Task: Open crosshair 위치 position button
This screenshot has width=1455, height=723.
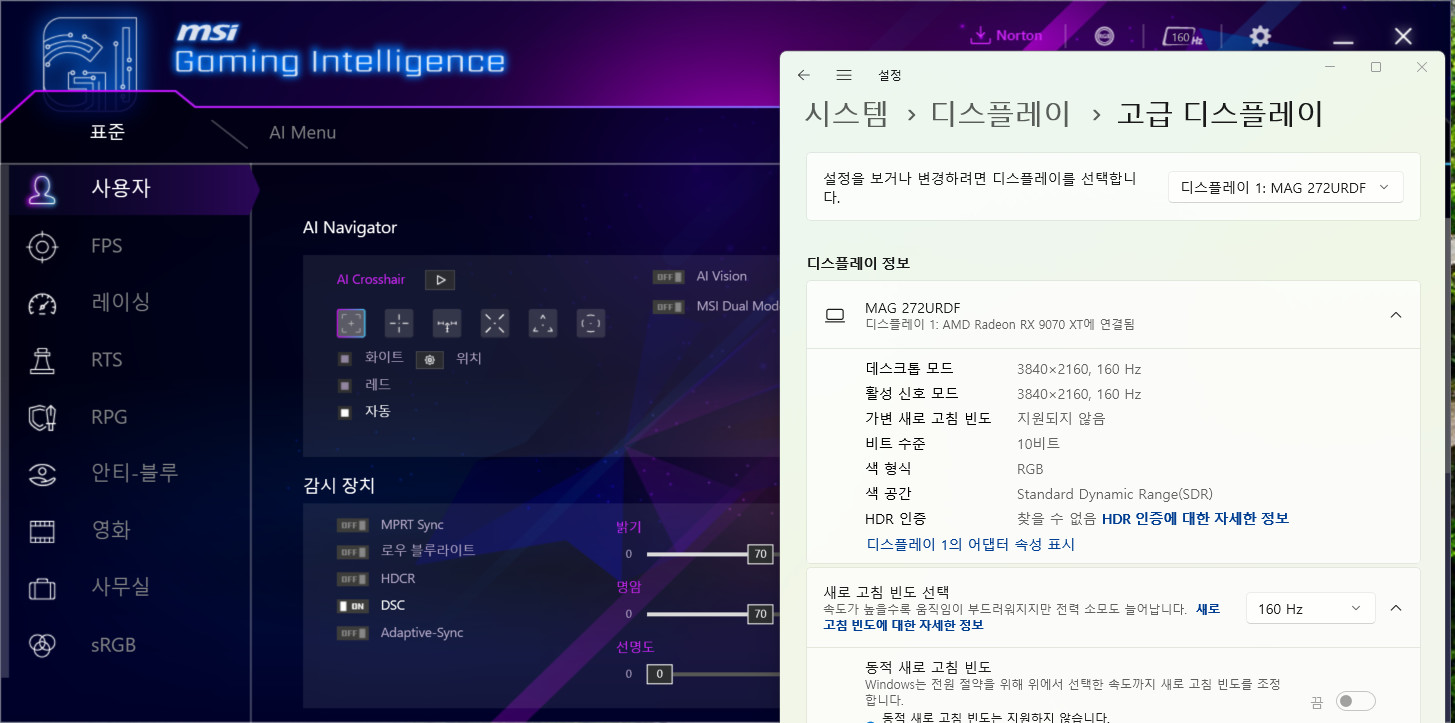Action: tap(430, 360)
